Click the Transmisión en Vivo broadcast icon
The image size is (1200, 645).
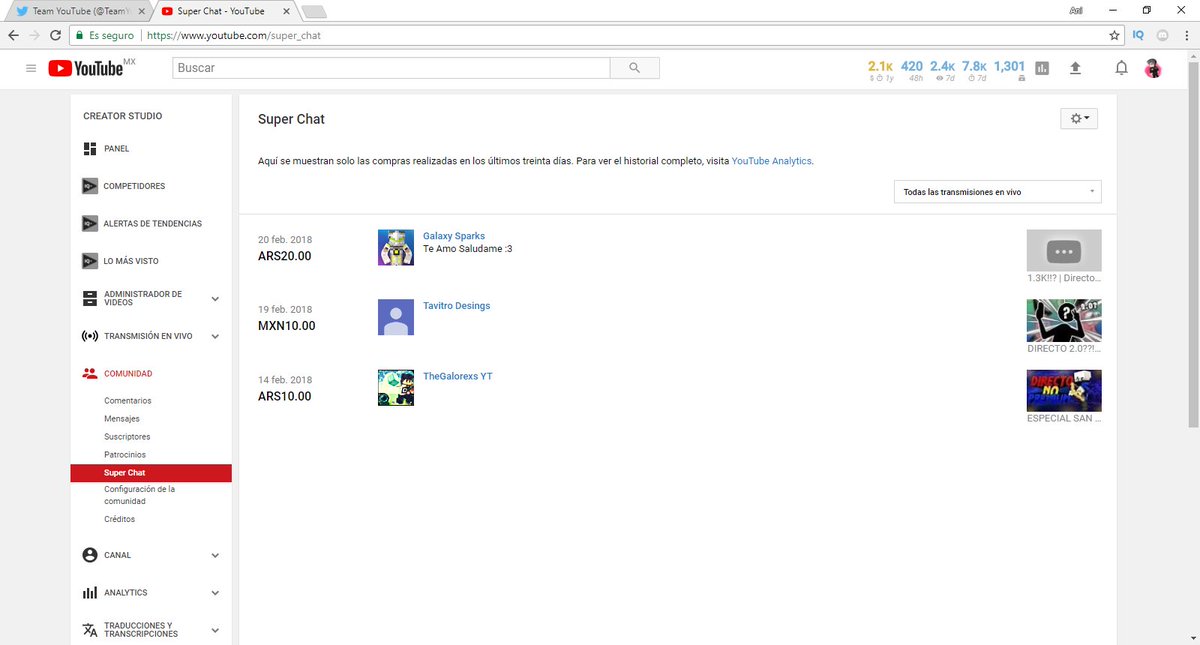pyautogui.click(x=90, y=336)
